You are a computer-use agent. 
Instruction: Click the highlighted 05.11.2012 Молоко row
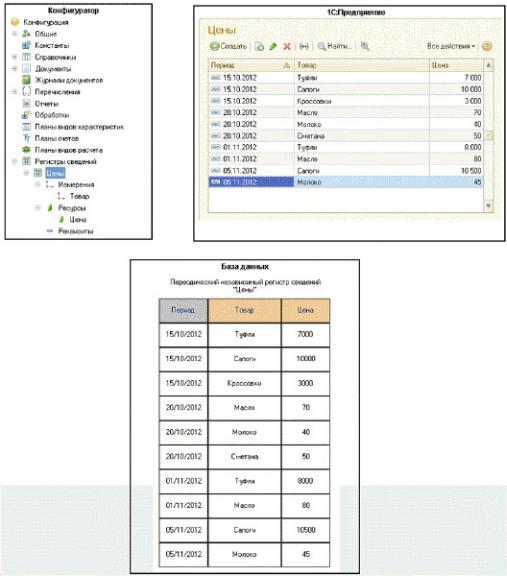point(346,182)
